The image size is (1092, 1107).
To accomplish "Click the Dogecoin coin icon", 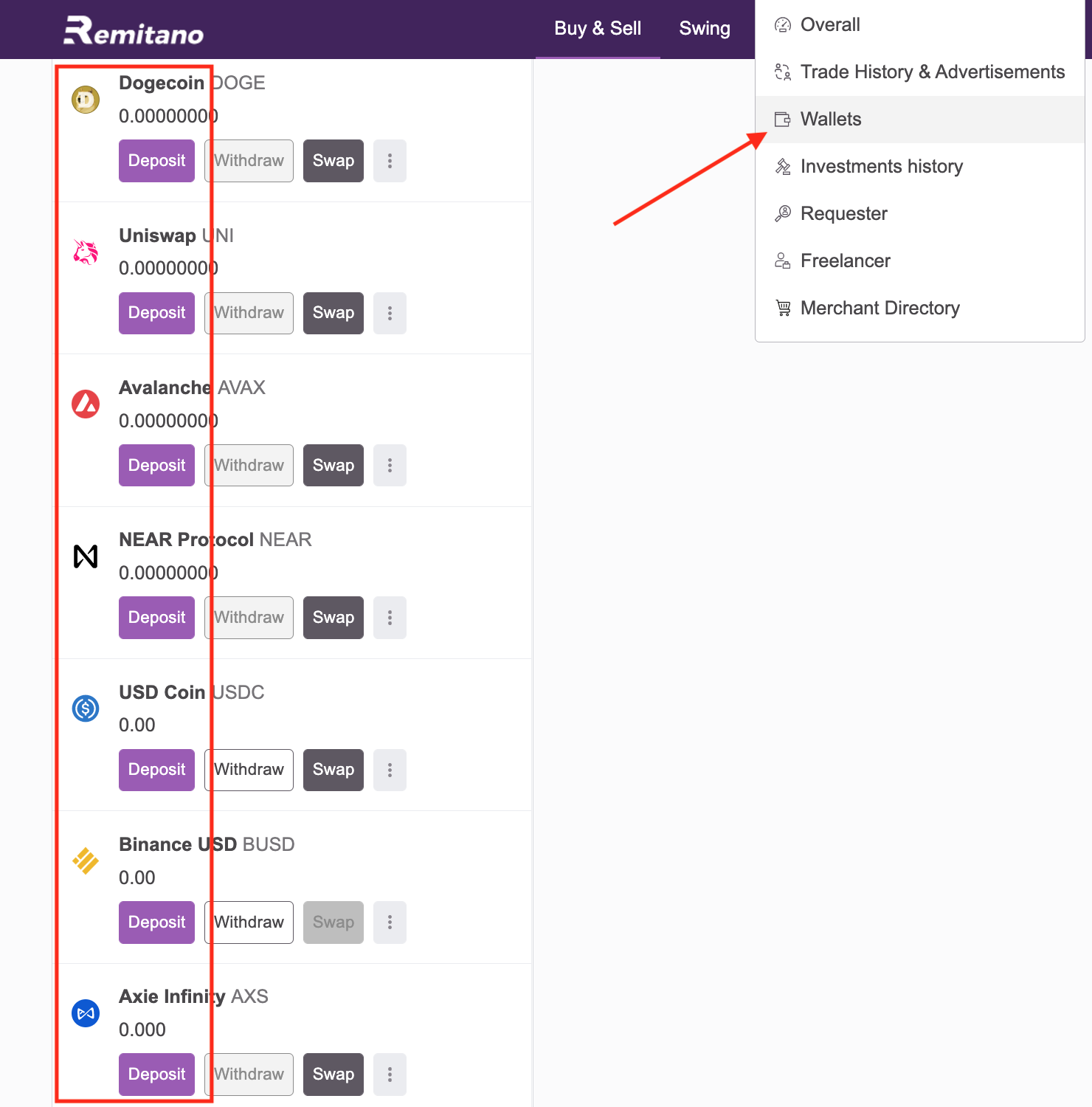I will coord(86,100).
